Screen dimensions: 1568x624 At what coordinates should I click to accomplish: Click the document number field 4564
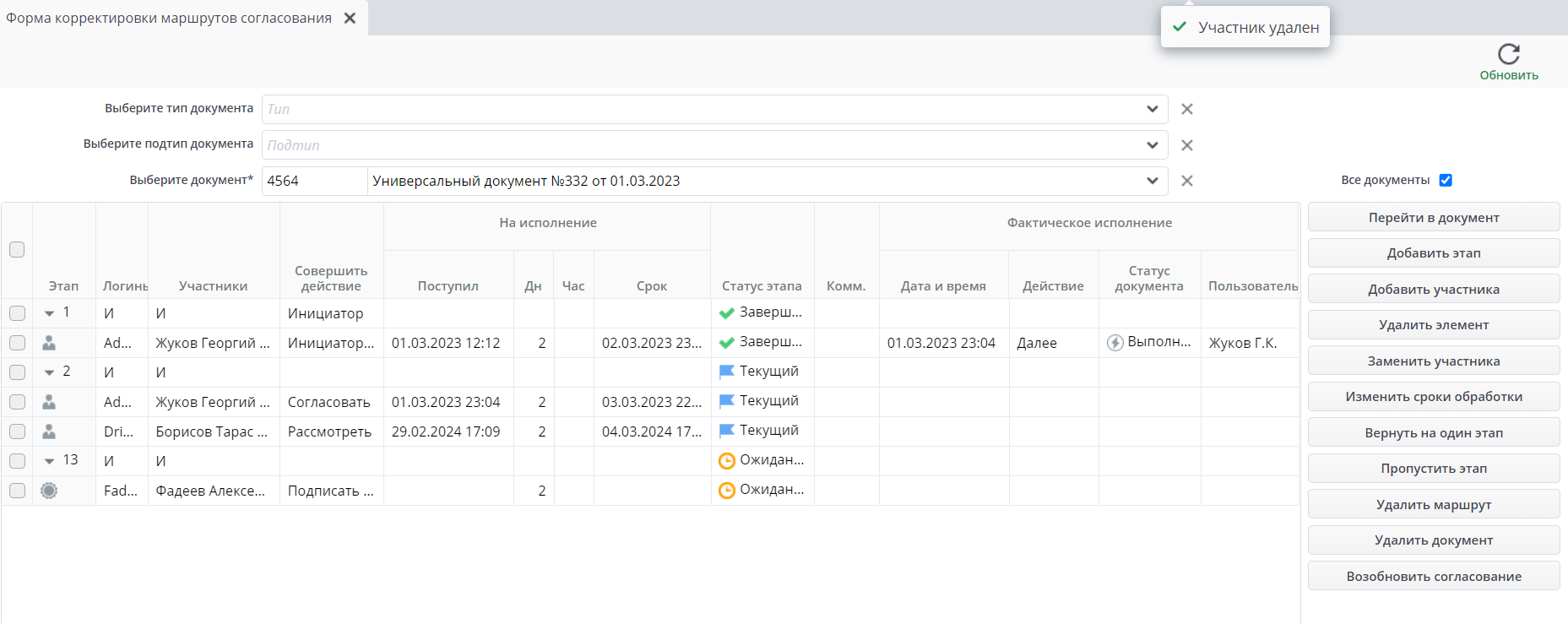click(314, 181)
